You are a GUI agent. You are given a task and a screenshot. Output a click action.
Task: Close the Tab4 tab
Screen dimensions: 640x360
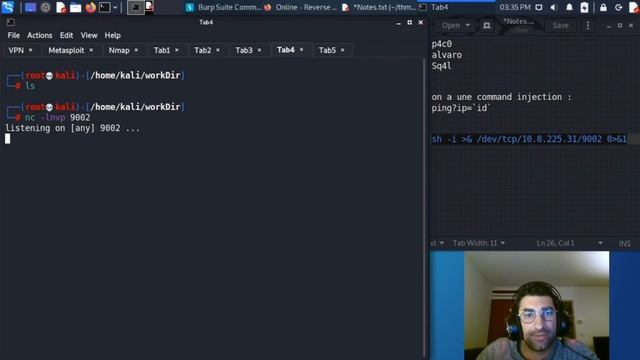pyautogui.click(x=301, y=50)
